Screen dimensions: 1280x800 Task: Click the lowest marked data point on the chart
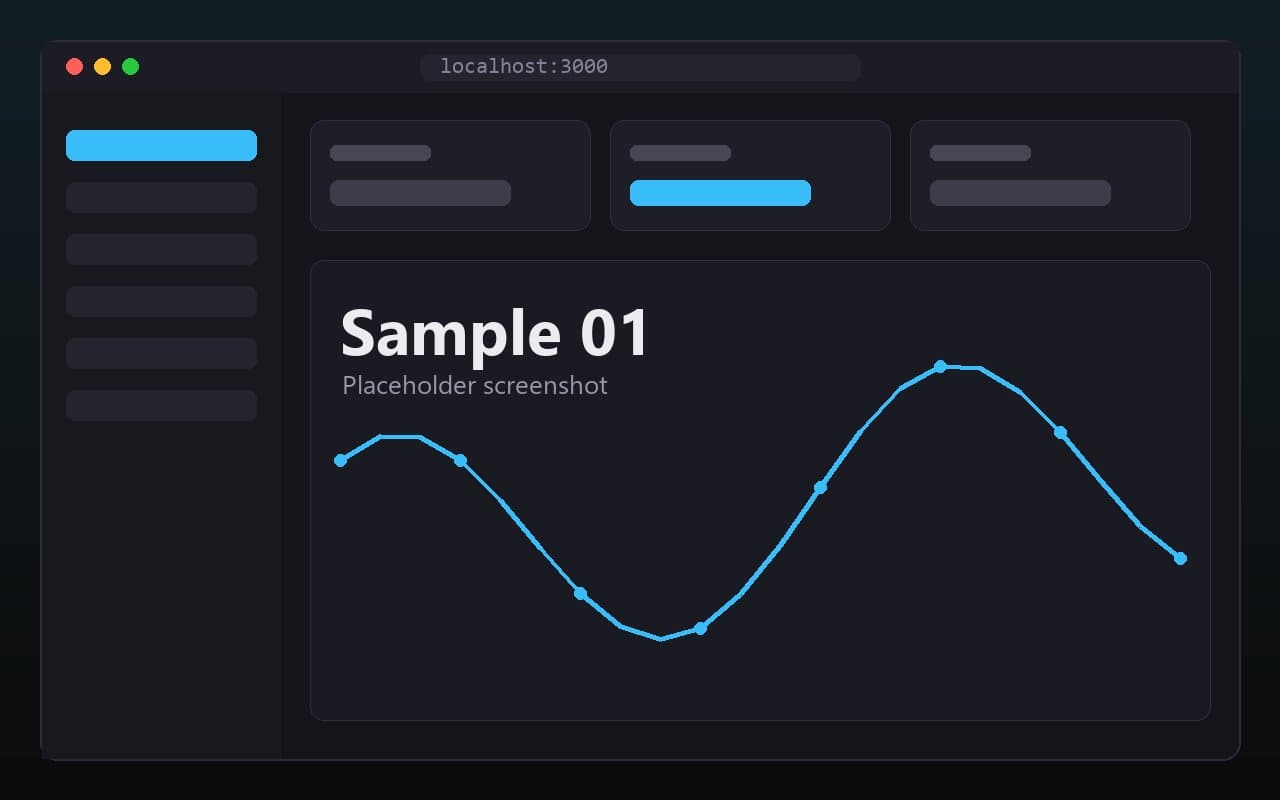coord(700,628)
